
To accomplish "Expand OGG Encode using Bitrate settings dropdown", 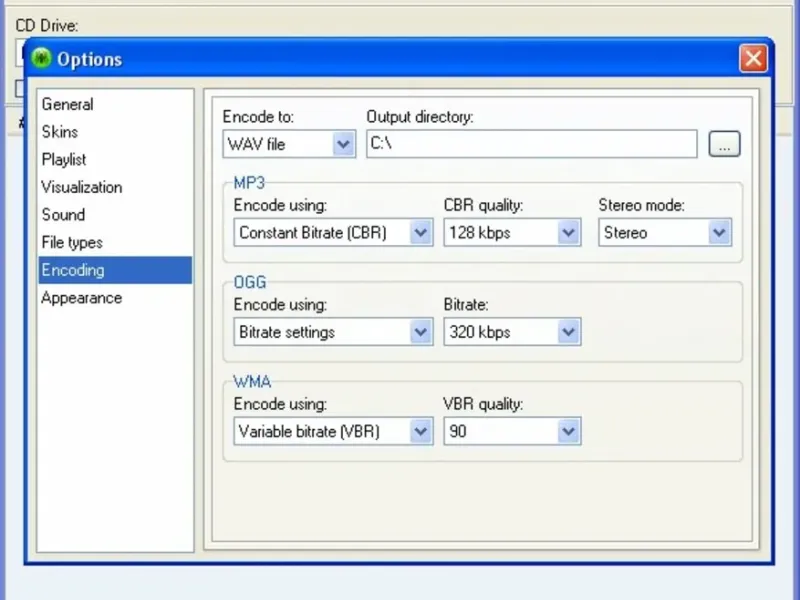I will (x=333, y=332).
